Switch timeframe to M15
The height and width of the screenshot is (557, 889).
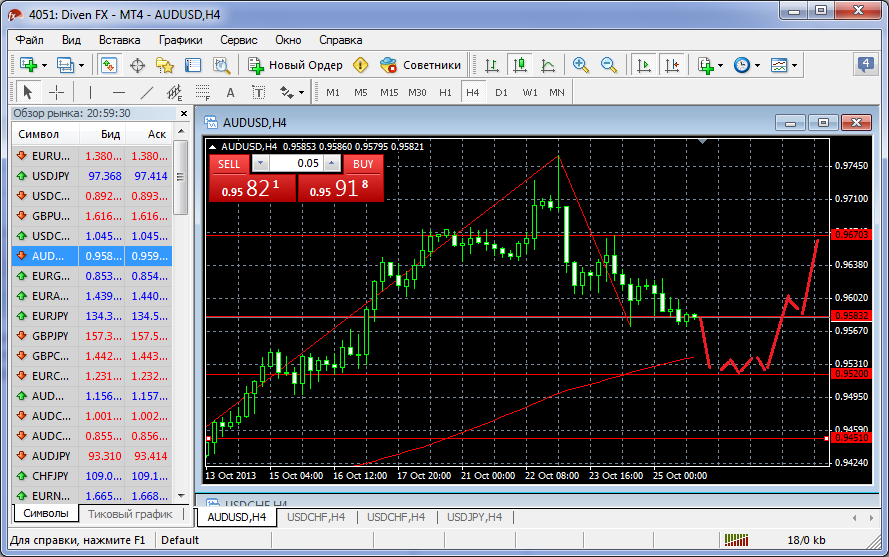pos(389,92)
